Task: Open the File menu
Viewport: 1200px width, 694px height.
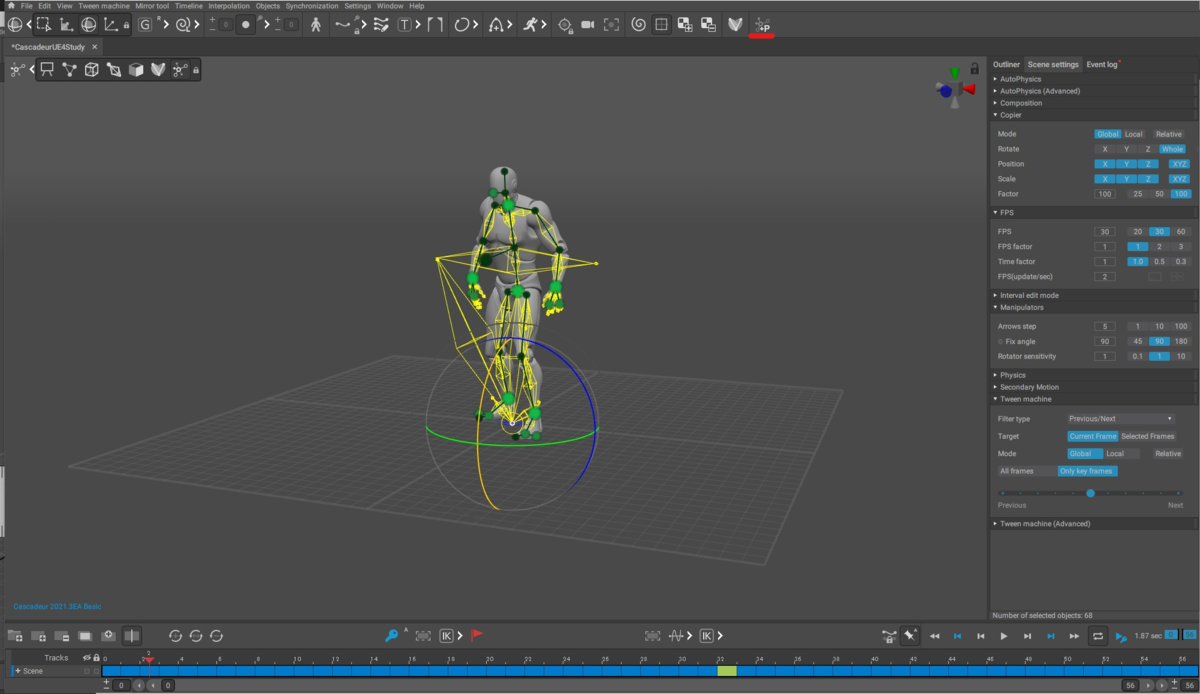Action: (27, 6)
